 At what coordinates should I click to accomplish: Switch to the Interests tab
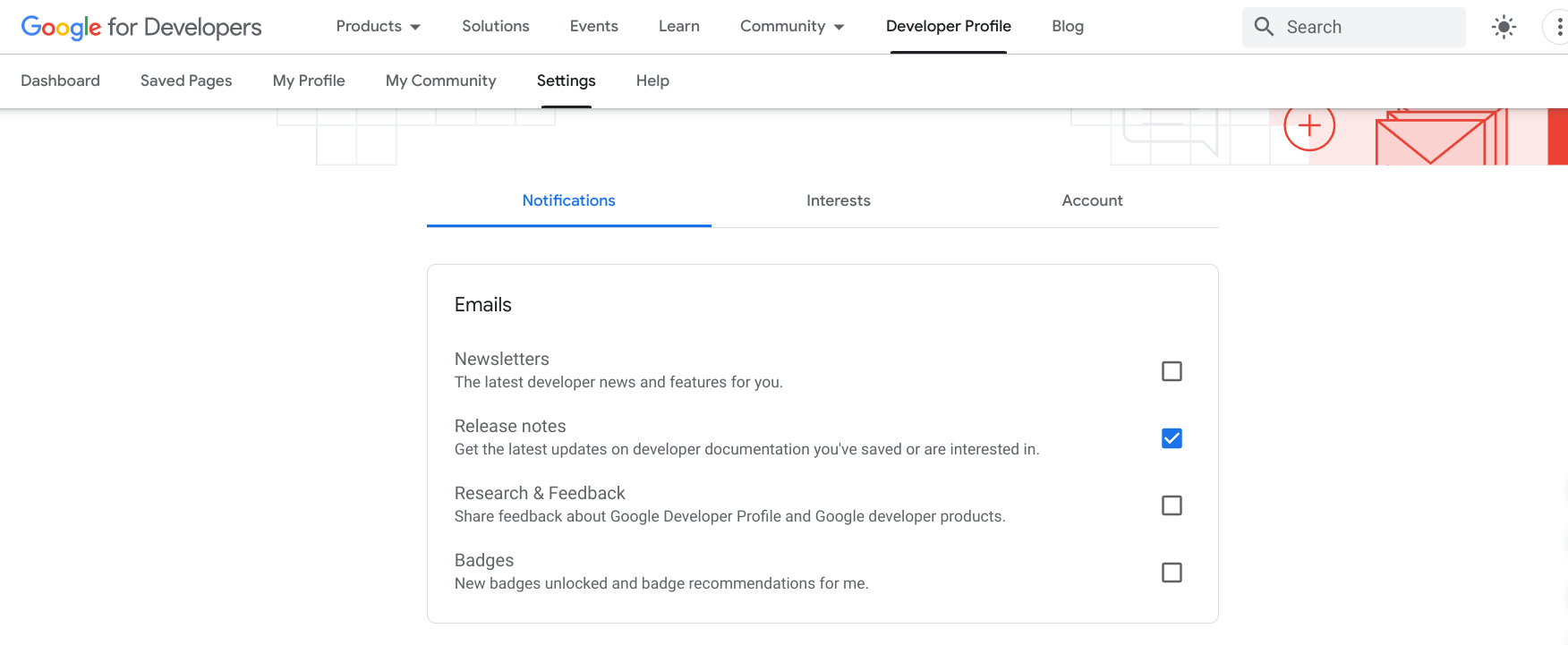pos(838,200)
